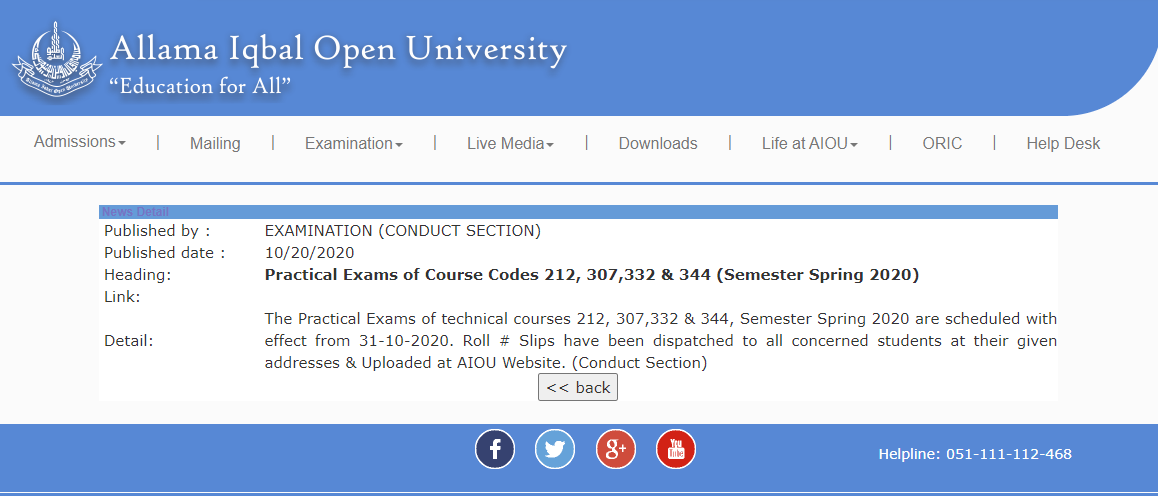Expand the Live Media dropdown
Image resolution: width=1158 pixels, height=496 pixels.
[510, 144]
